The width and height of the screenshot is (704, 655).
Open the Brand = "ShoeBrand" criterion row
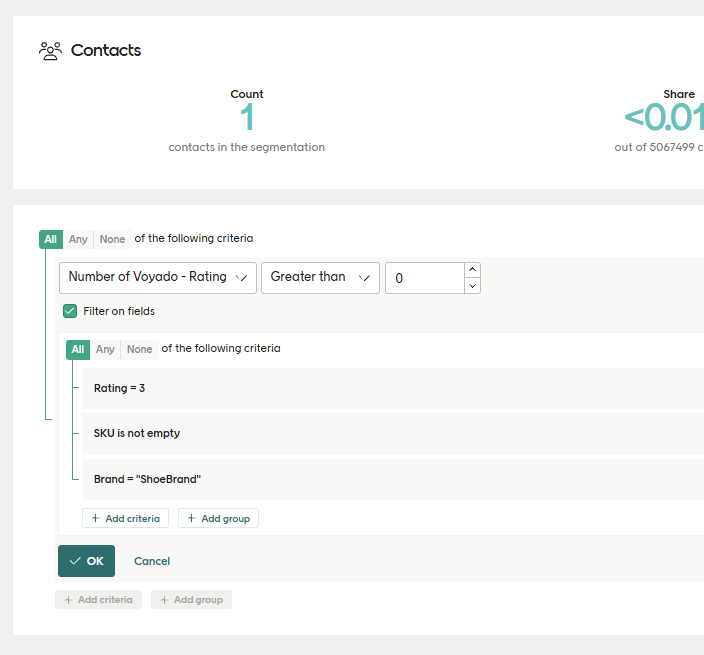click(x=393, y=479)
